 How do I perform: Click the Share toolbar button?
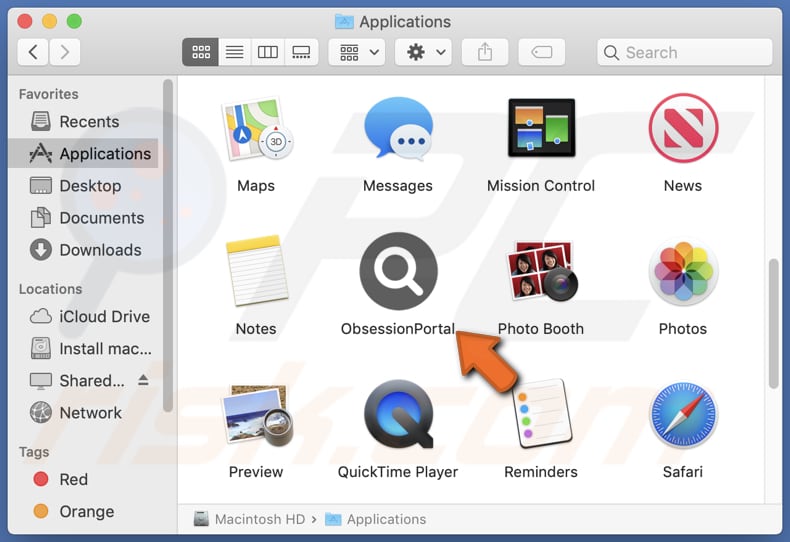point(485,52)
